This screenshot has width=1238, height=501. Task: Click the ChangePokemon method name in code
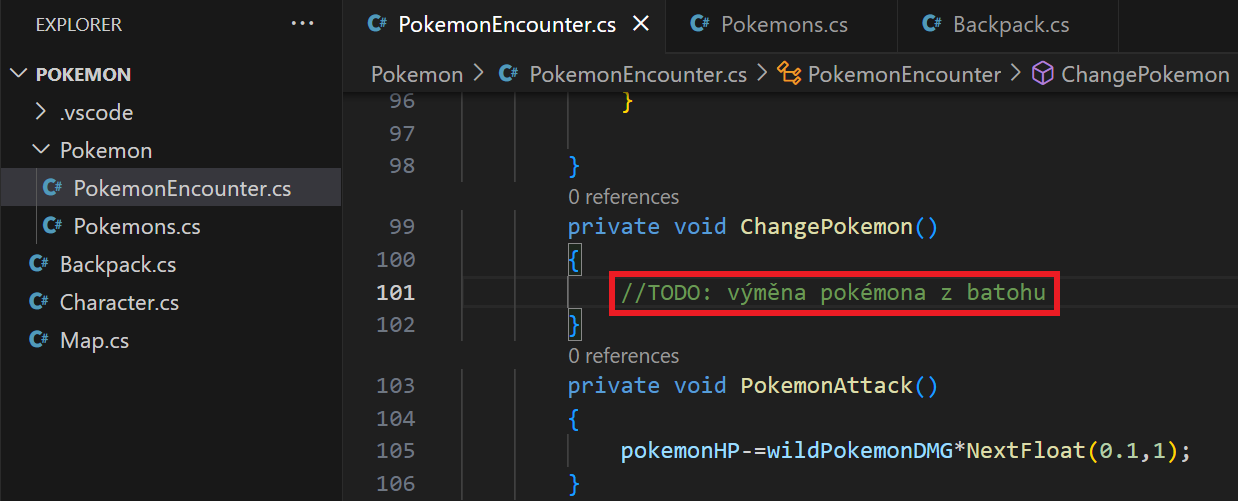pyautogui.click(x=826, y=227)
